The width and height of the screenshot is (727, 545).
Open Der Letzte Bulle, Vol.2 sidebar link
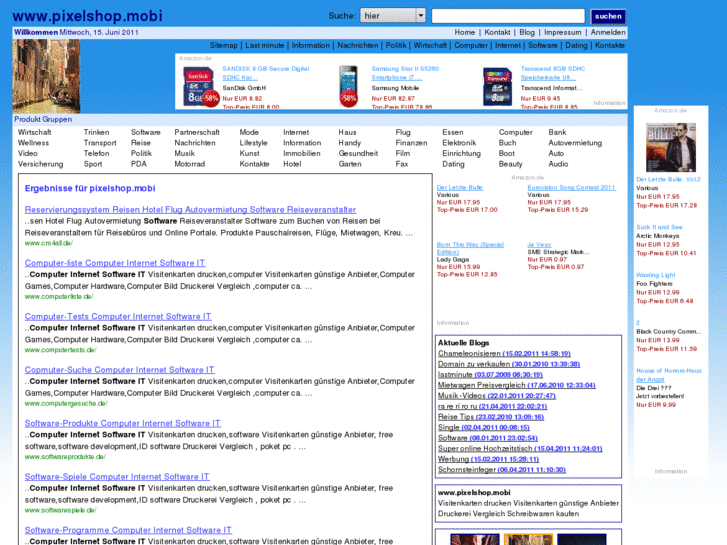[x=668, y=180]
